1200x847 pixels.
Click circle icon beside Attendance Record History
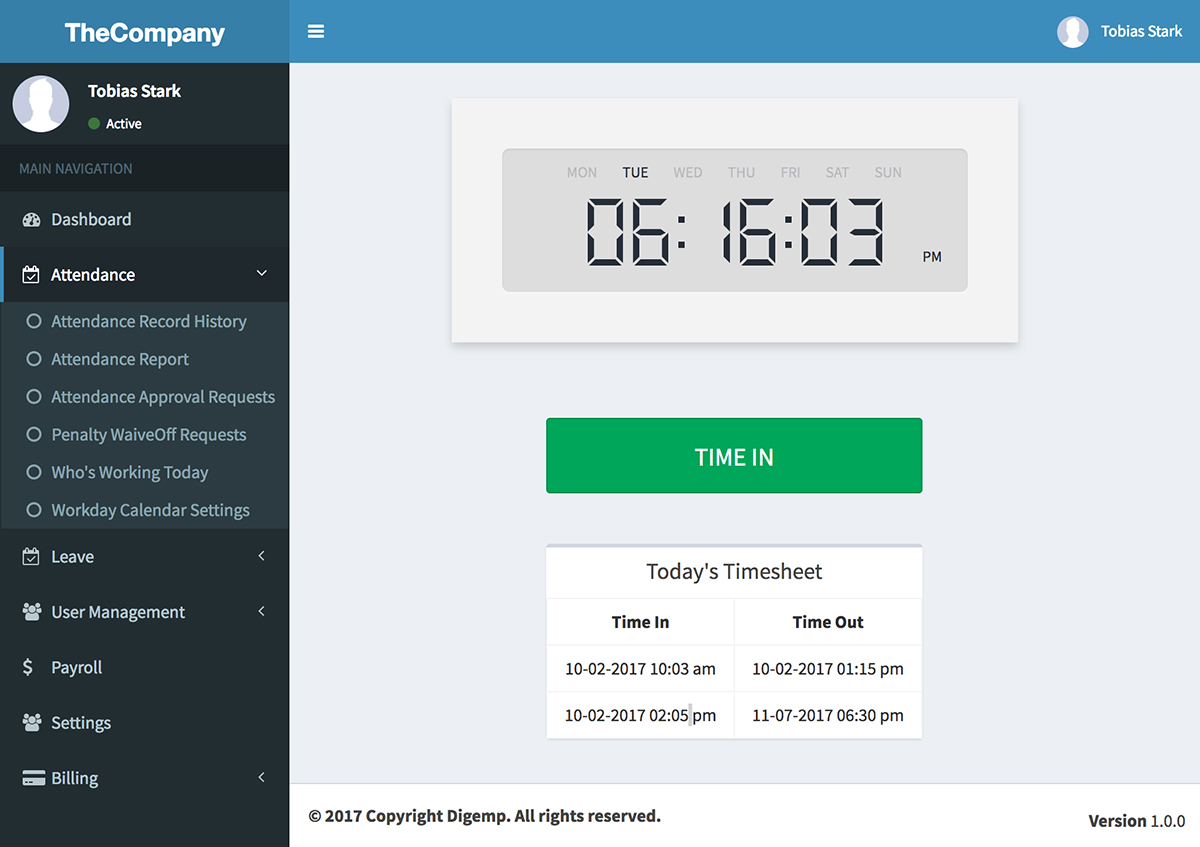pyautogui.click(x=34, y=322)
